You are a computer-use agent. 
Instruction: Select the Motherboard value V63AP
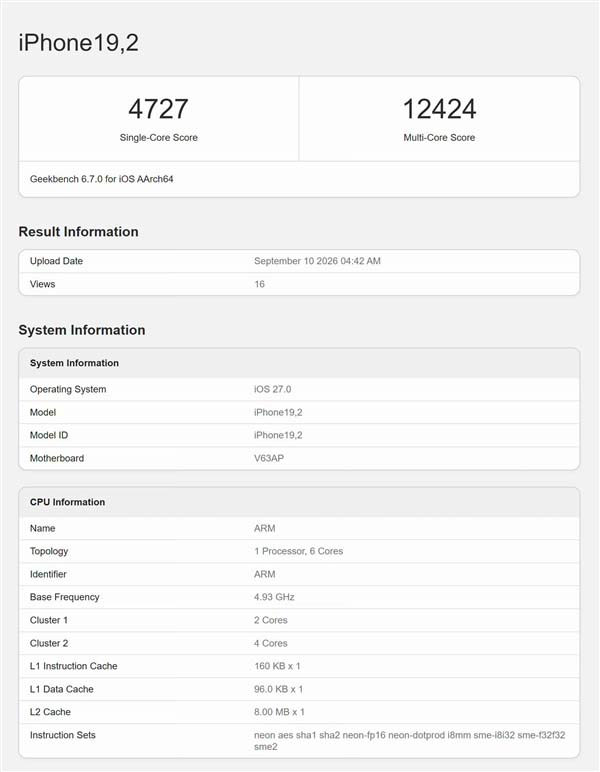tap(269, 458)
